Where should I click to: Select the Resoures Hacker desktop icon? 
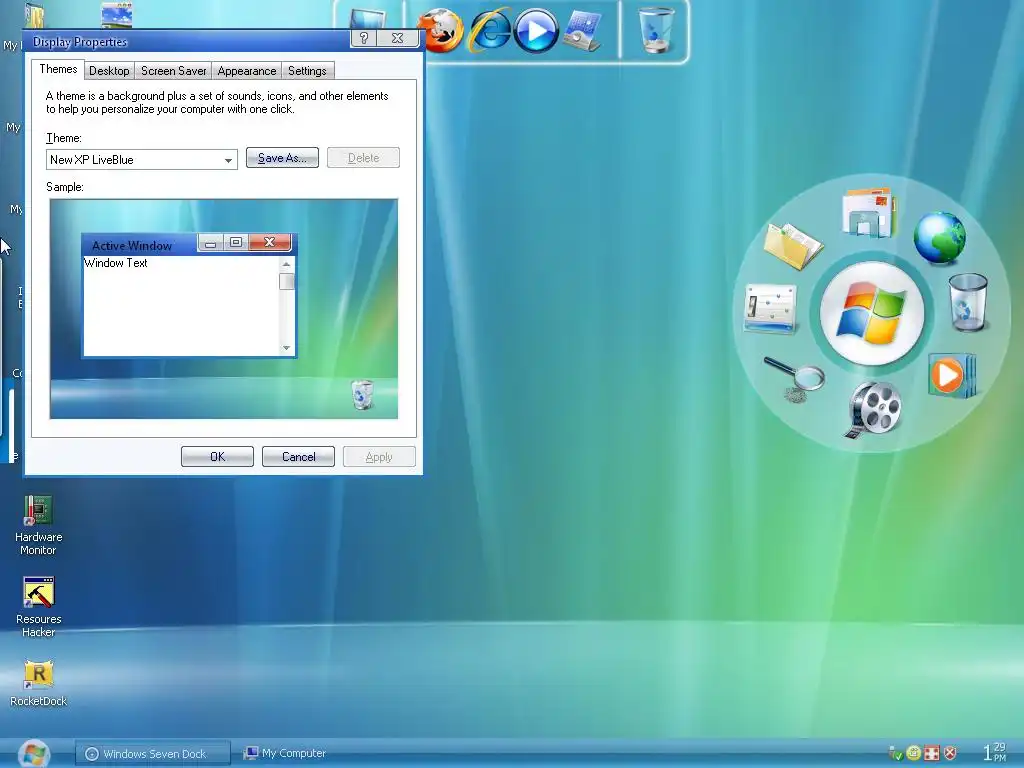pyautogui.click(x=38, y=607)
